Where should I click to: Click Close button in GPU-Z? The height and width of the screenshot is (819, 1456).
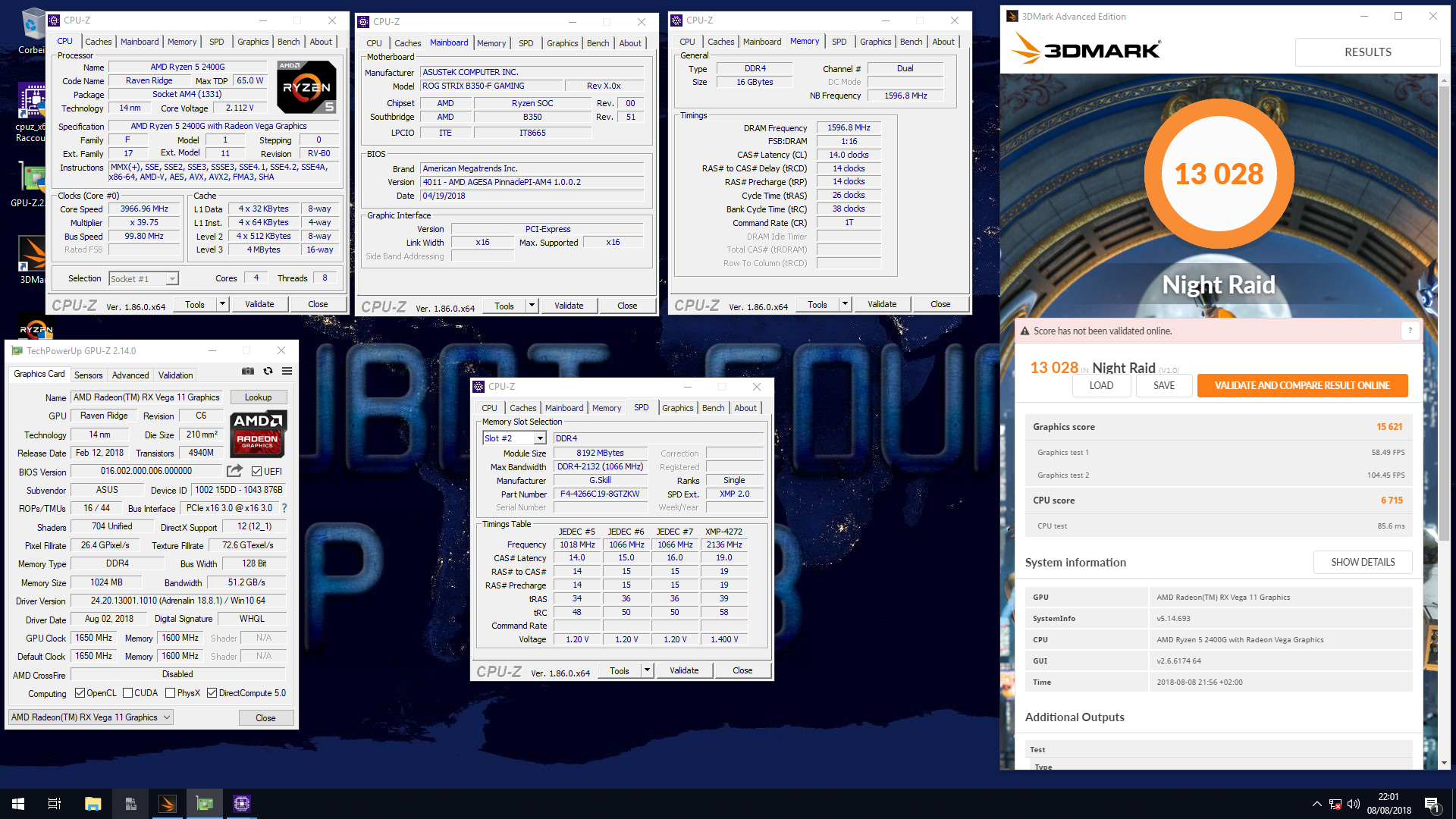pyautogui.click(x=265, y=717)
